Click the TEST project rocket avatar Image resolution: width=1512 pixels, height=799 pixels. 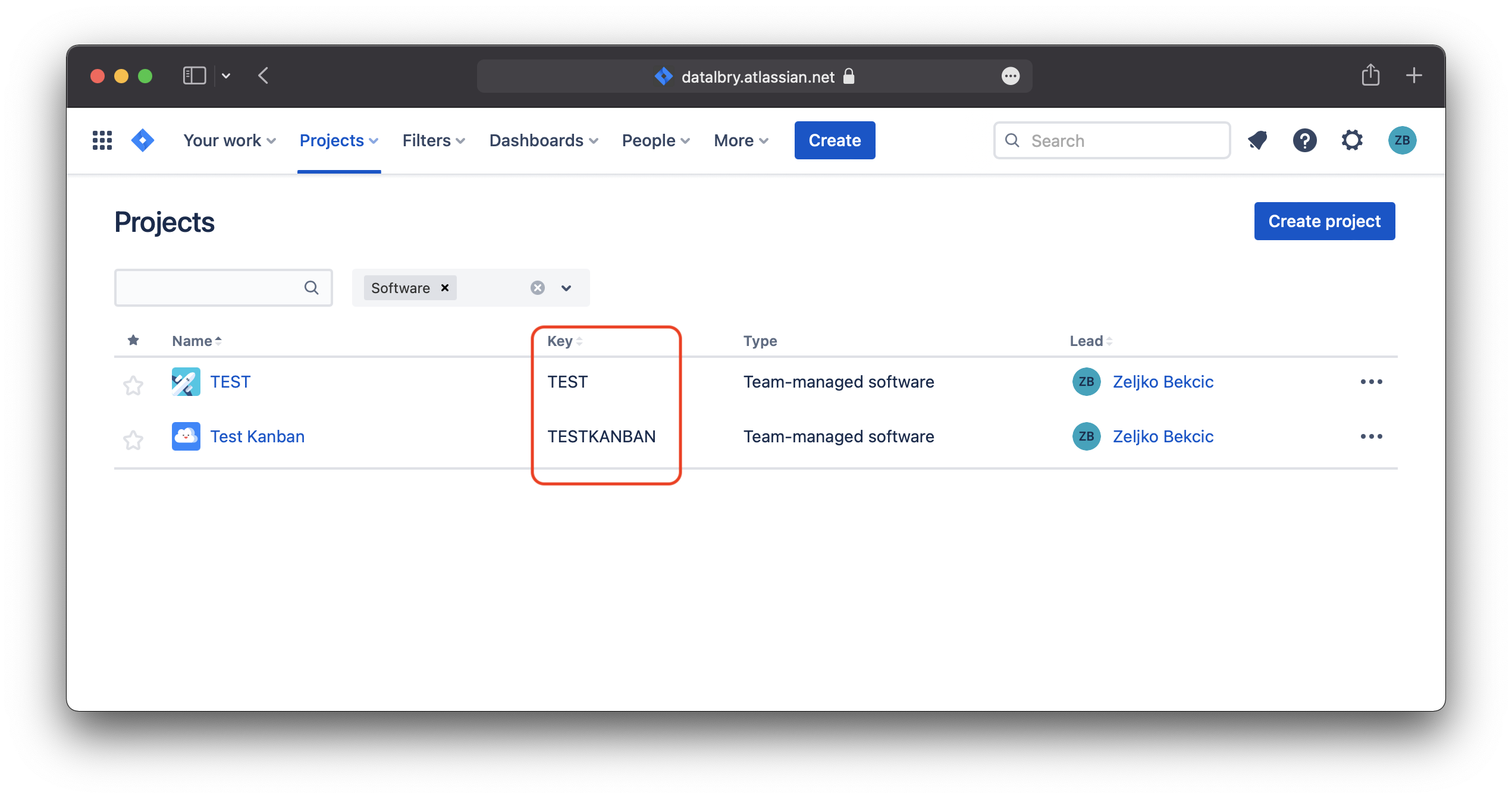point(186,382)
